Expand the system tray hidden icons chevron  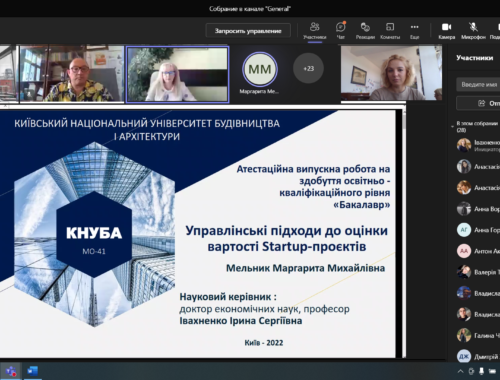[x=460, y=371]
